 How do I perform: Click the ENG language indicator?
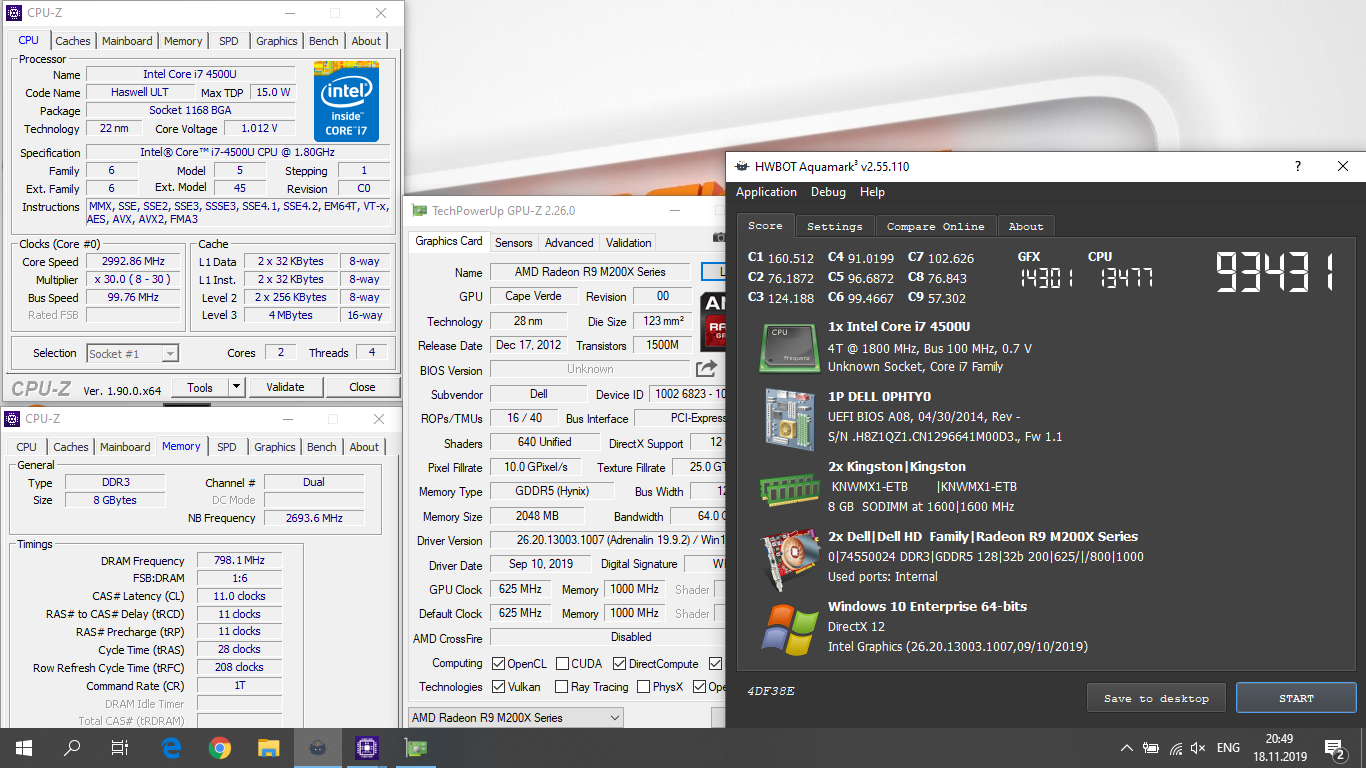click(x=1228, y=747)
